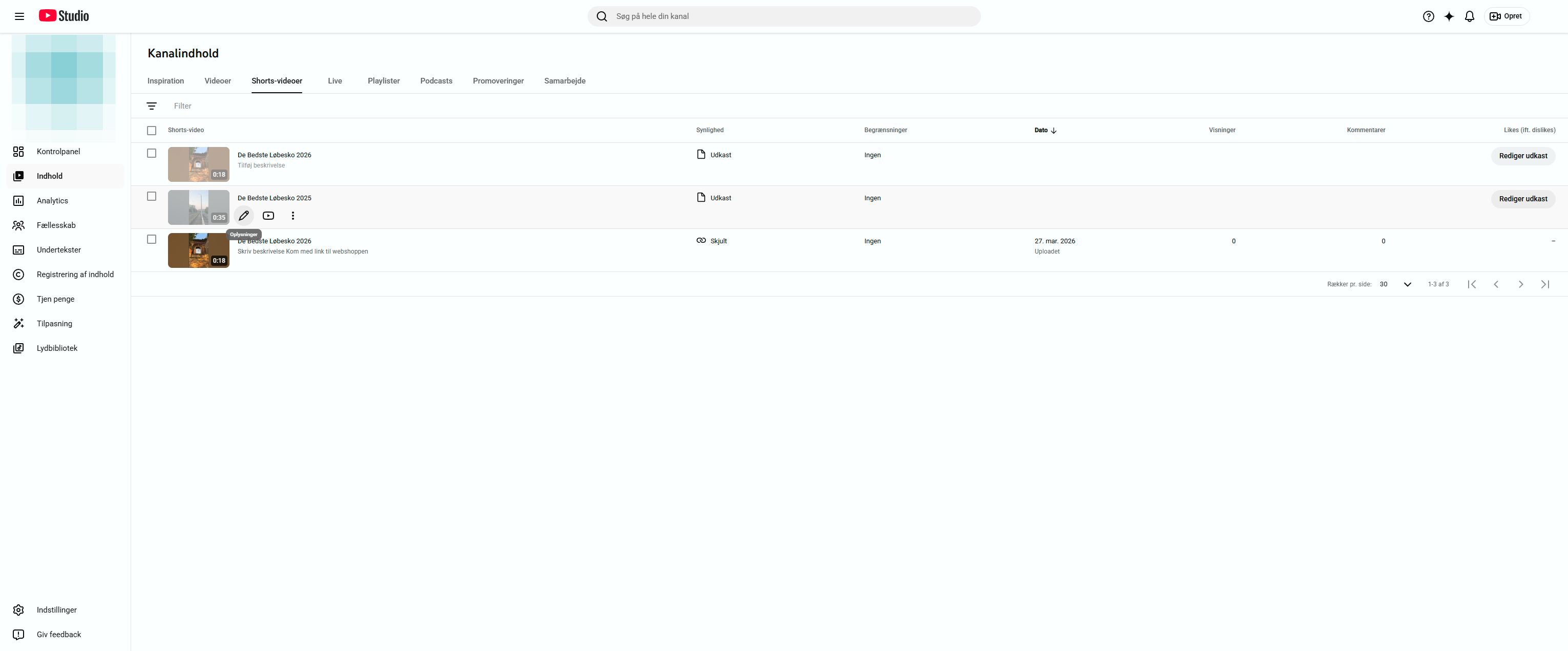Open Indhold in the sidebar
The height and width of the screenshot is (651, 1568).
pyautogui.click(x=65, y=176)
